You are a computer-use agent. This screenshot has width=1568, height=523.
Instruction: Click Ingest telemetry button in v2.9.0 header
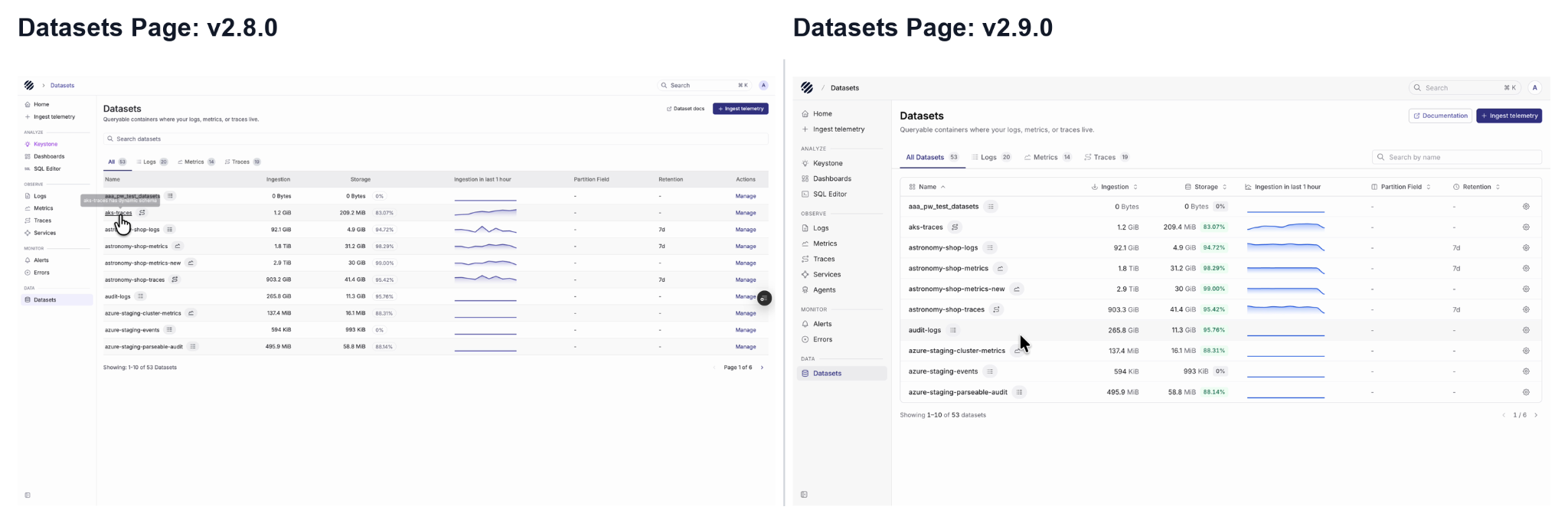1509,116
